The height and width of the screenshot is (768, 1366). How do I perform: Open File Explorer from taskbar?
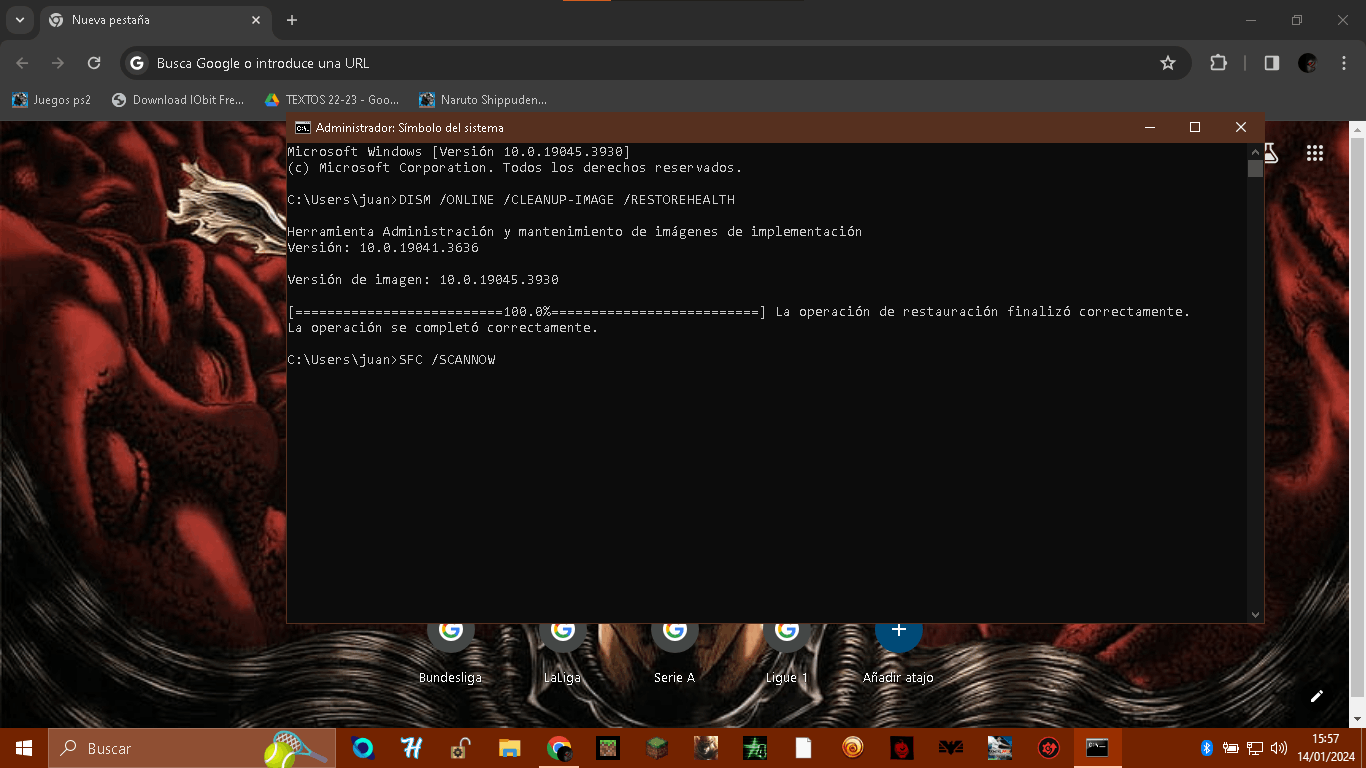[510, 748]
